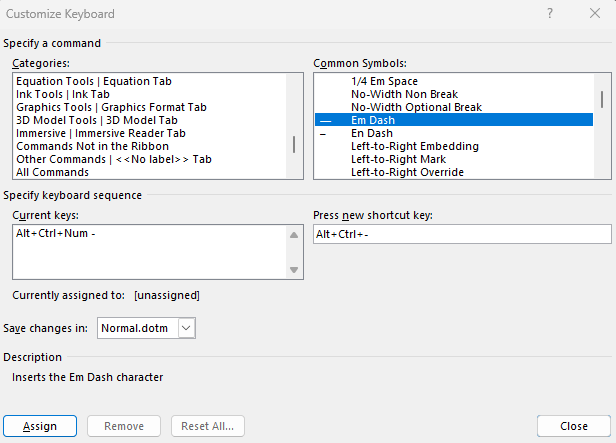Select No-Width Non Break symbol

tap(454, 94)
